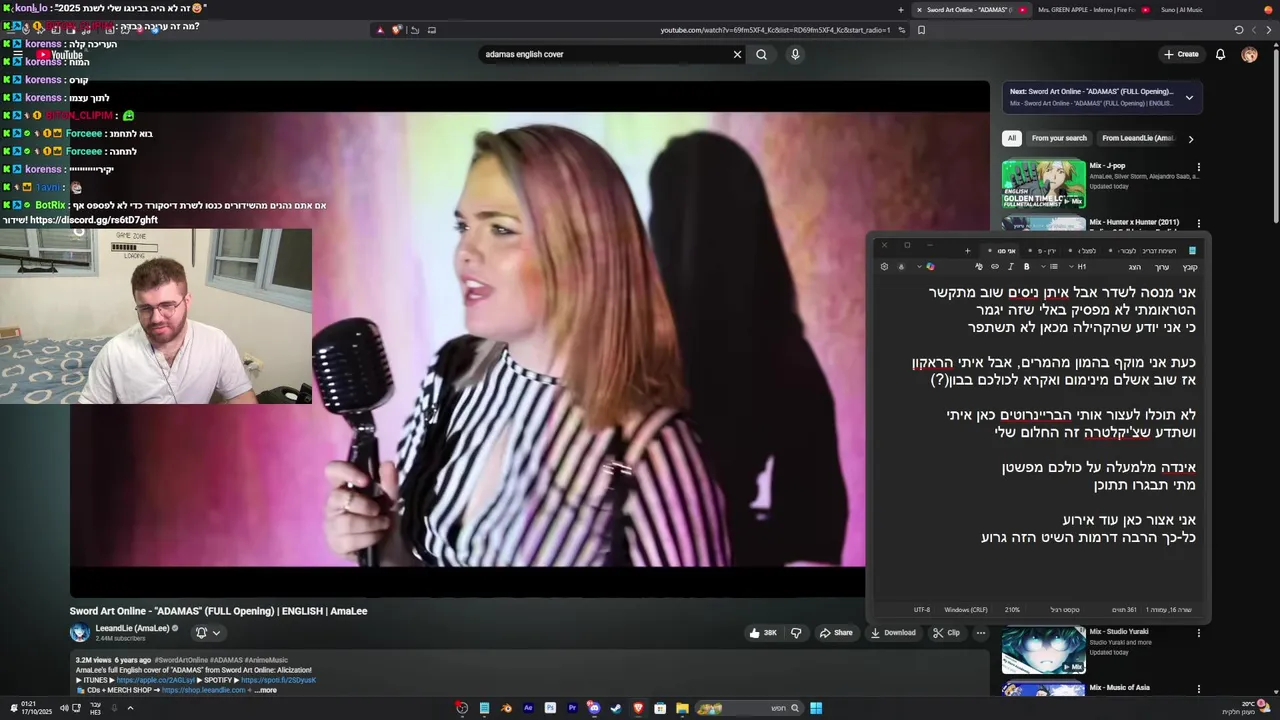The height and width of the screenshot is (720, 1280).
Task: Expand the Copilot dropdown arrow in Notepad
Action: tap(919, 267)
